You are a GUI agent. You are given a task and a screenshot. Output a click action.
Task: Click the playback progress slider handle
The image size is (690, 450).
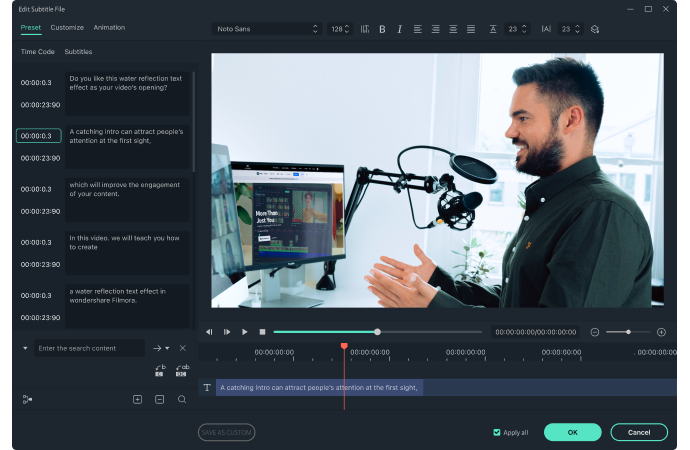[377, 332]
